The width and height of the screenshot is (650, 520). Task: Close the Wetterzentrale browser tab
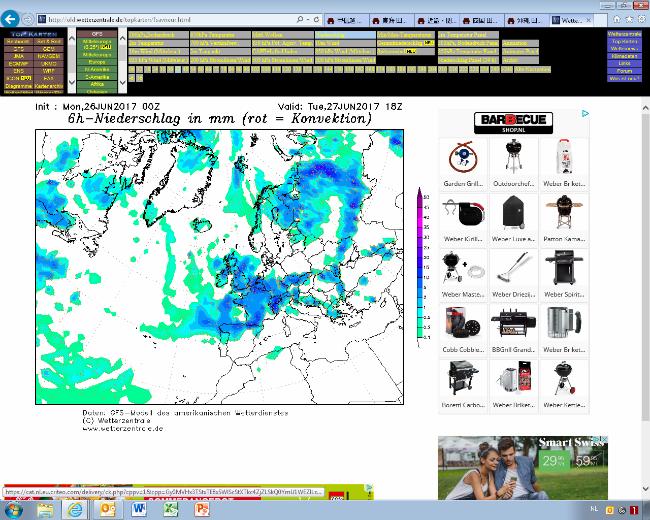pyautogui.click(x=588, y=20)
